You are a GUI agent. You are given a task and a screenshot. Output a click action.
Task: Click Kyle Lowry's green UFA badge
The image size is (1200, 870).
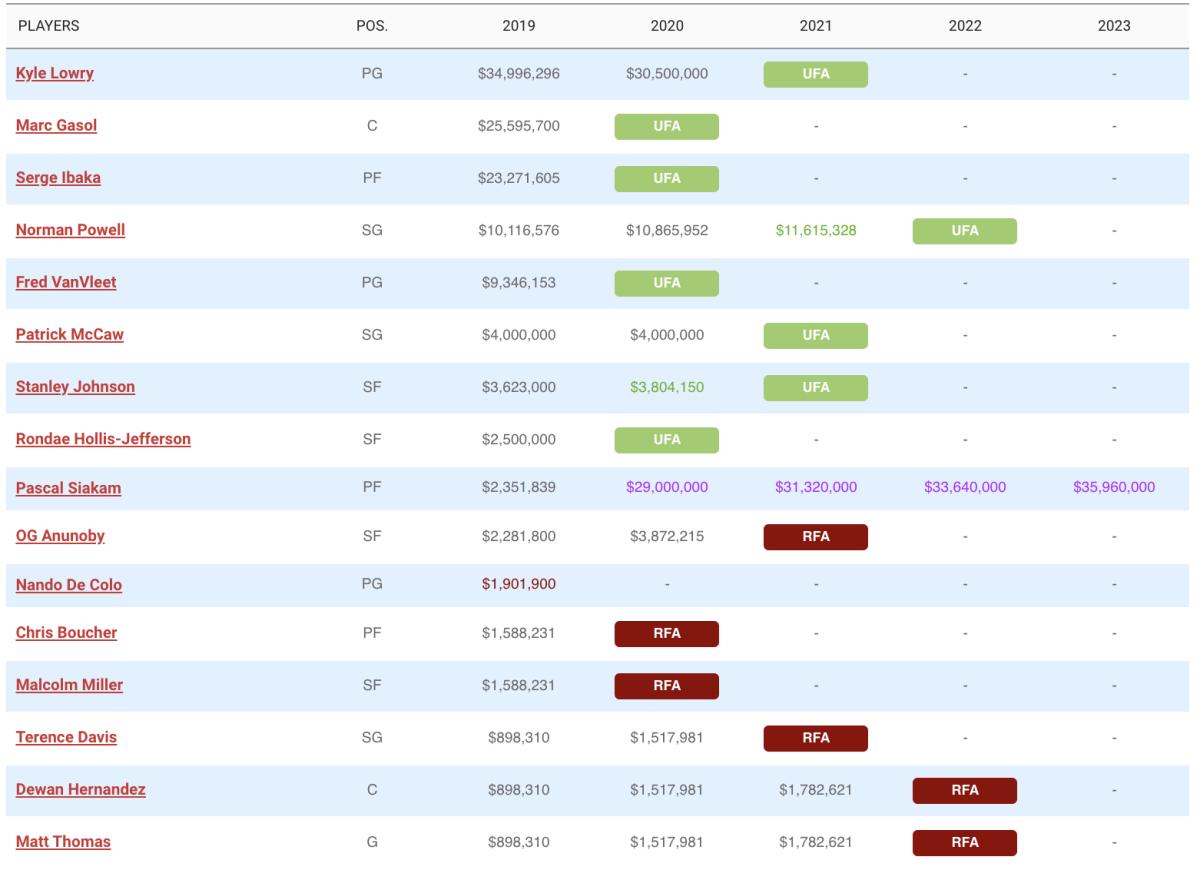815,75
